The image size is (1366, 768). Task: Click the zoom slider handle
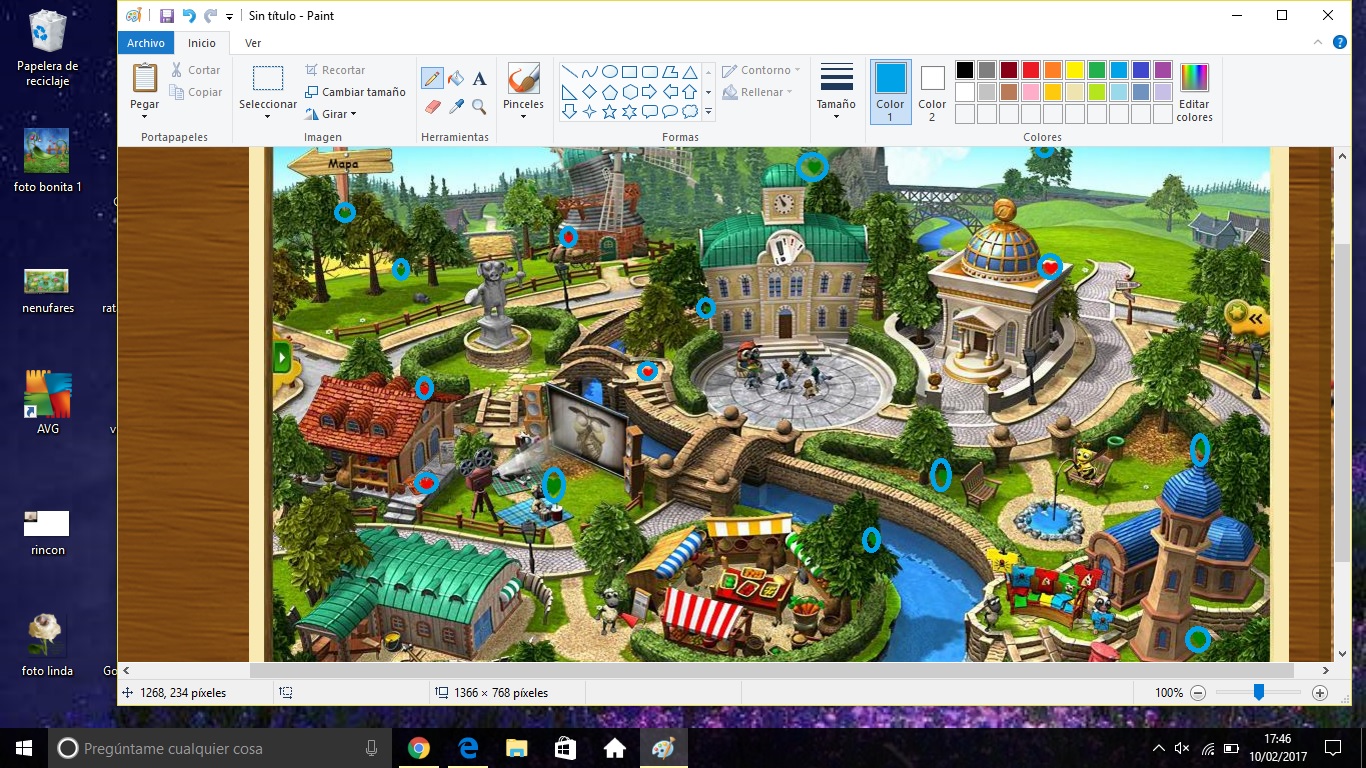click(1259, 692)
